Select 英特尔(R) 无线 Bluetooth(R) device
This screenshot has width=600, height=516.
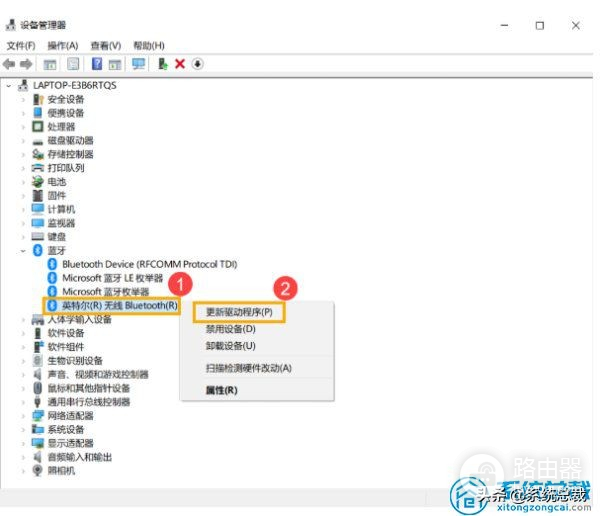click(x=120, y=305)
